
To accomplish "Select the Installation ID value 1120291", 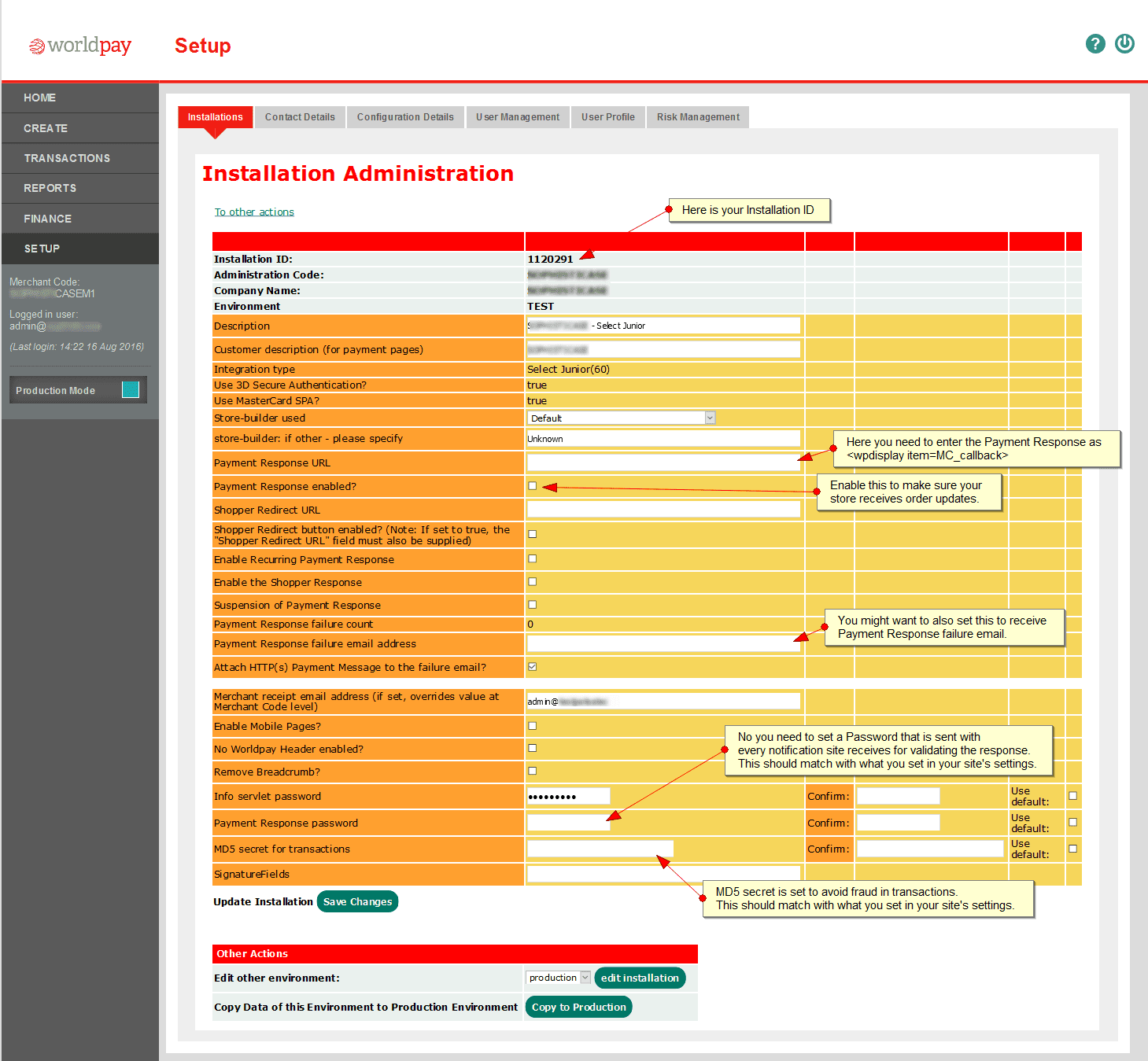I will click(550, 259).
